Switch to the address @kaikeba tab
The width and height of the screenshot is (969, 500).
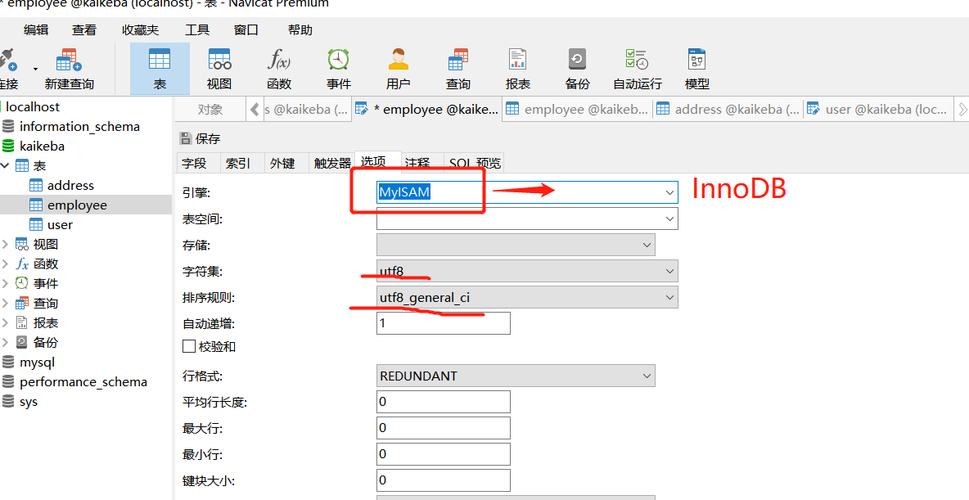(728, 109)
